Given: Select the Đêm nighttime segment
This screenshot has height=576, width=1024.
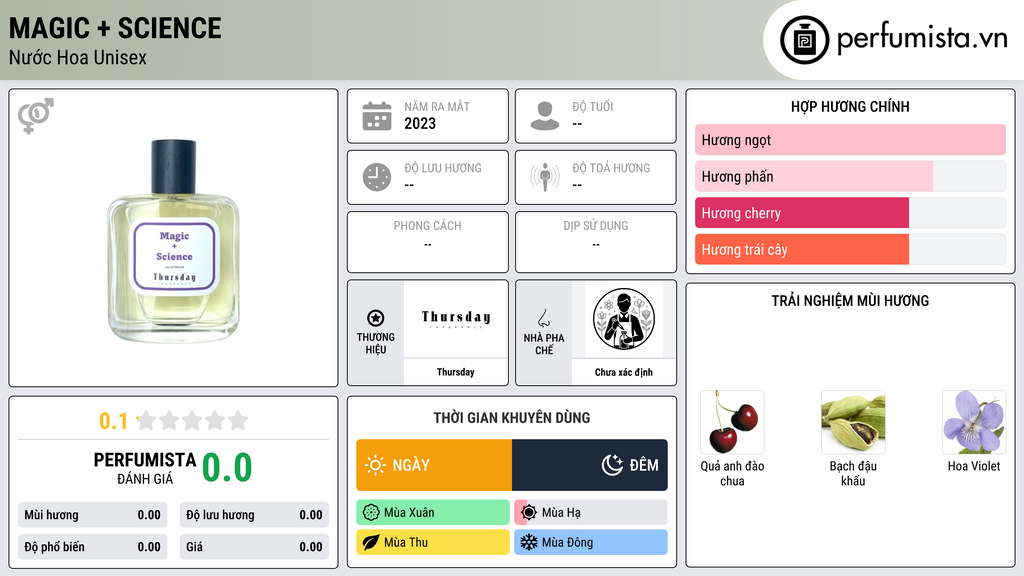Looking at the screenshot, I should (x=590, y=465).
